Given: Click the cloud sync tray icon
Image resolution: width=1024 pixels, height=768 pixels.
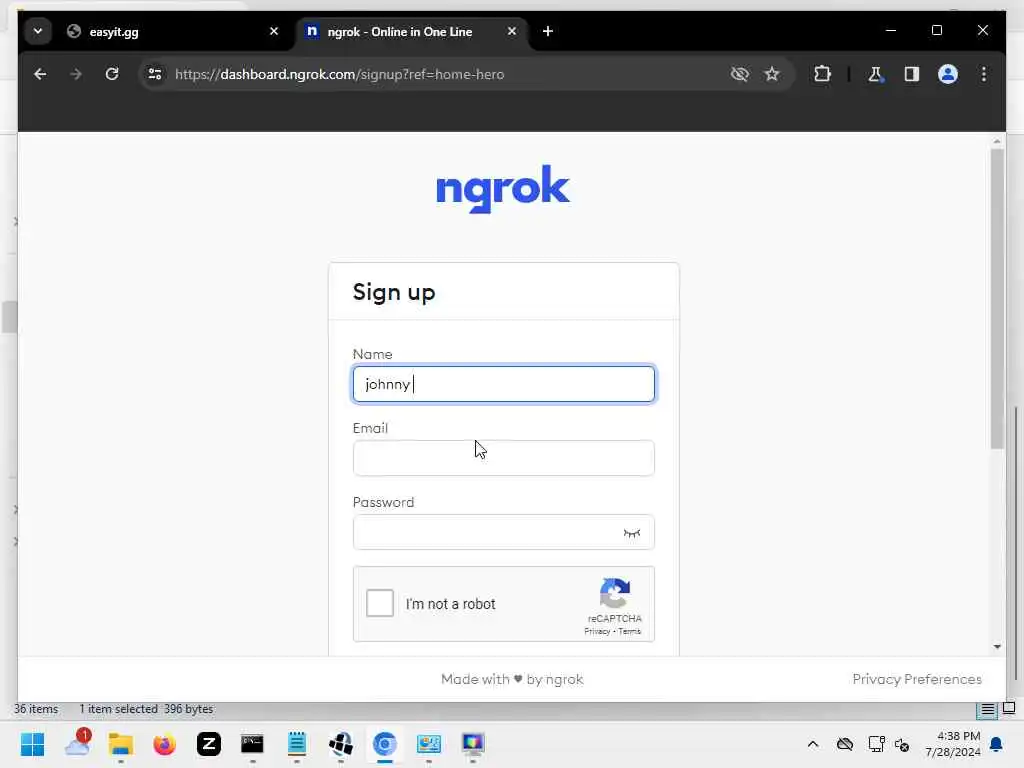Looking at the screenshot, I should (x=845, y=744).
